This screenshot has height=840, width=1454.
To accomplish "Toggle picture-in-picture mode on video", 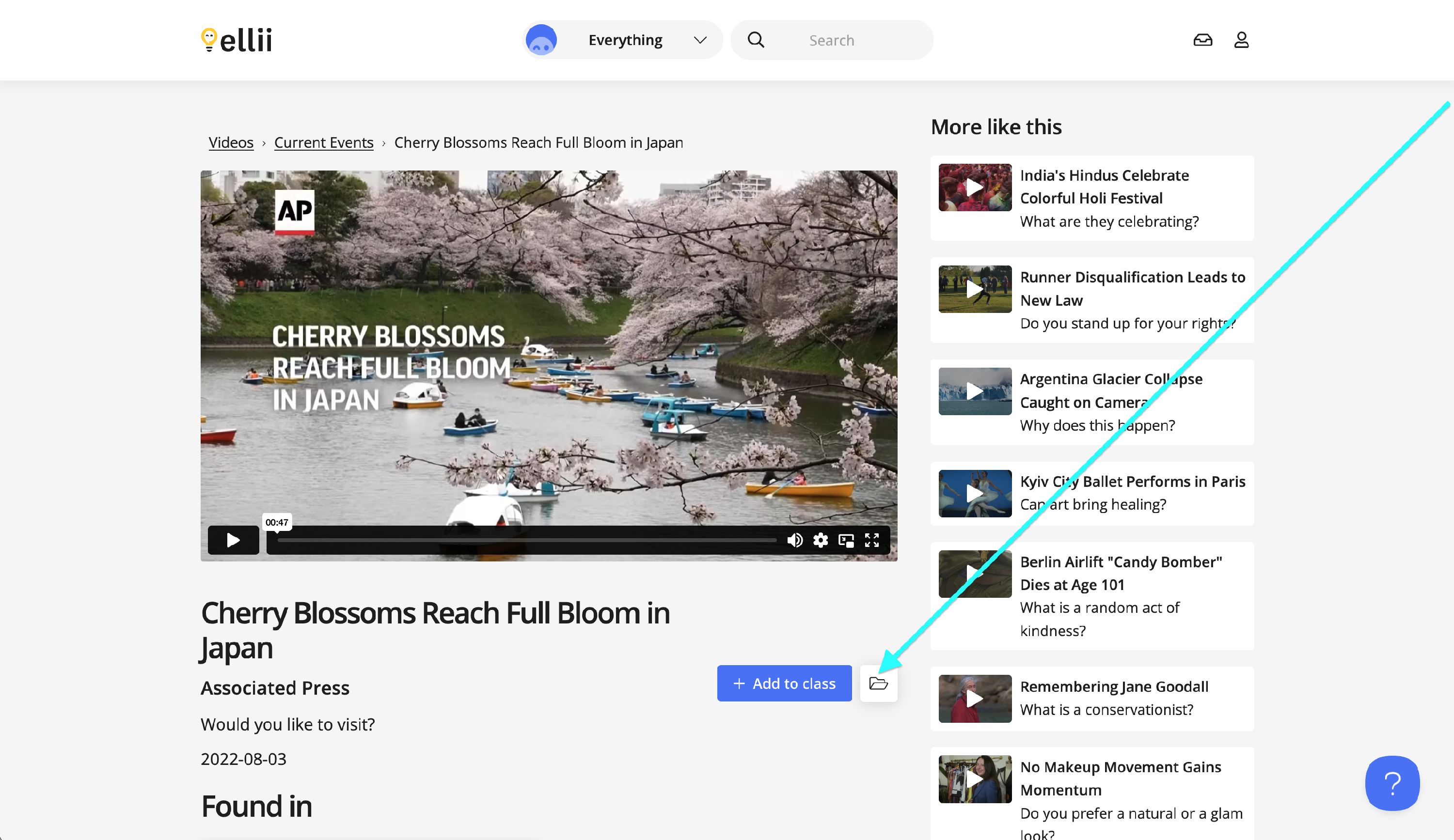I will 846,540.
